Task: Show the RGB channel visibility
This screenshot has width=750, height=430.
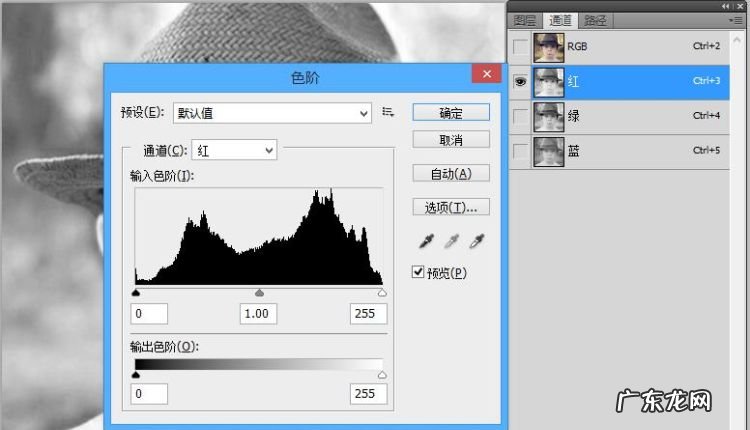Action: pyautogui.click(x=519, y=48)
